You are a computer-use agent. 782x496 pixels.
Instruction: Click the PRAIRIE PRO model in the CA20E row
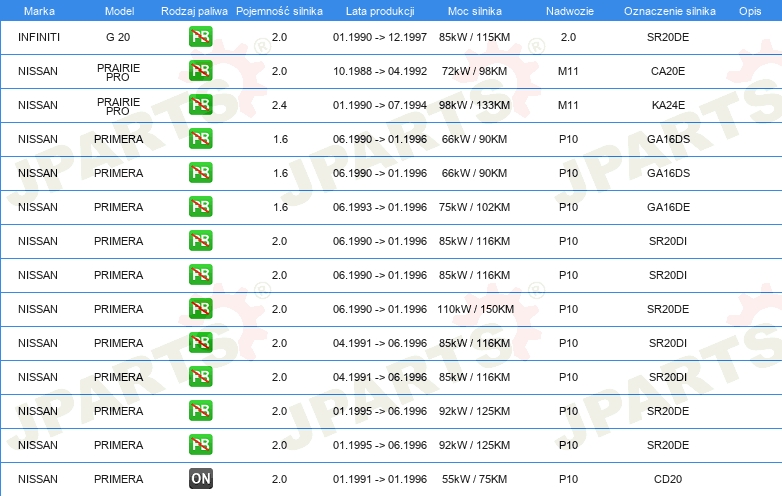coord(118,72)
